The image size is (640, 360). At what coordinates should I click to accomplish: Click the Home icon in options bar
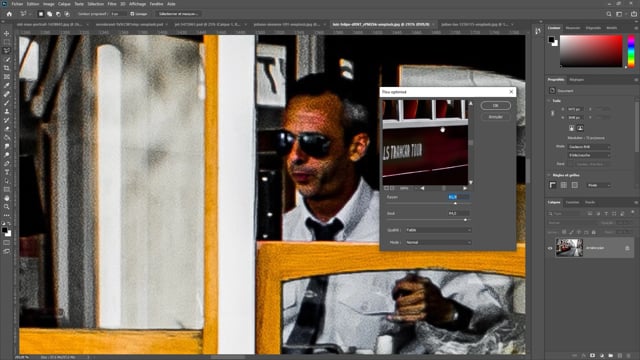(x=9, y=14)
